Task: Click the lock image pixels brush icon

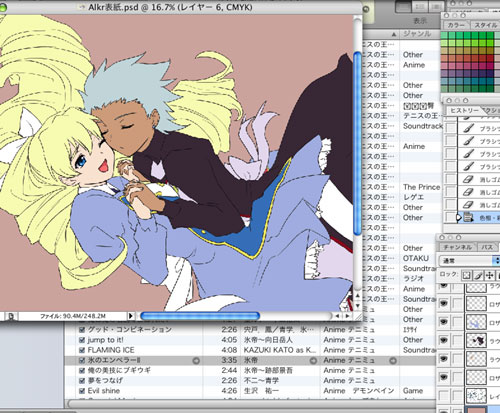Action: pos(478,275)
